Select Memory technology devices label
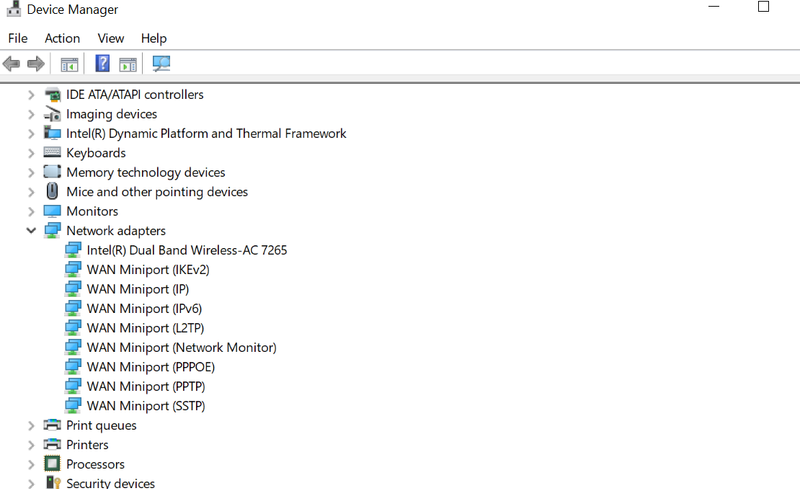This screenshot has width=800, height=489. pyautogui.click(x=146, y=173)
